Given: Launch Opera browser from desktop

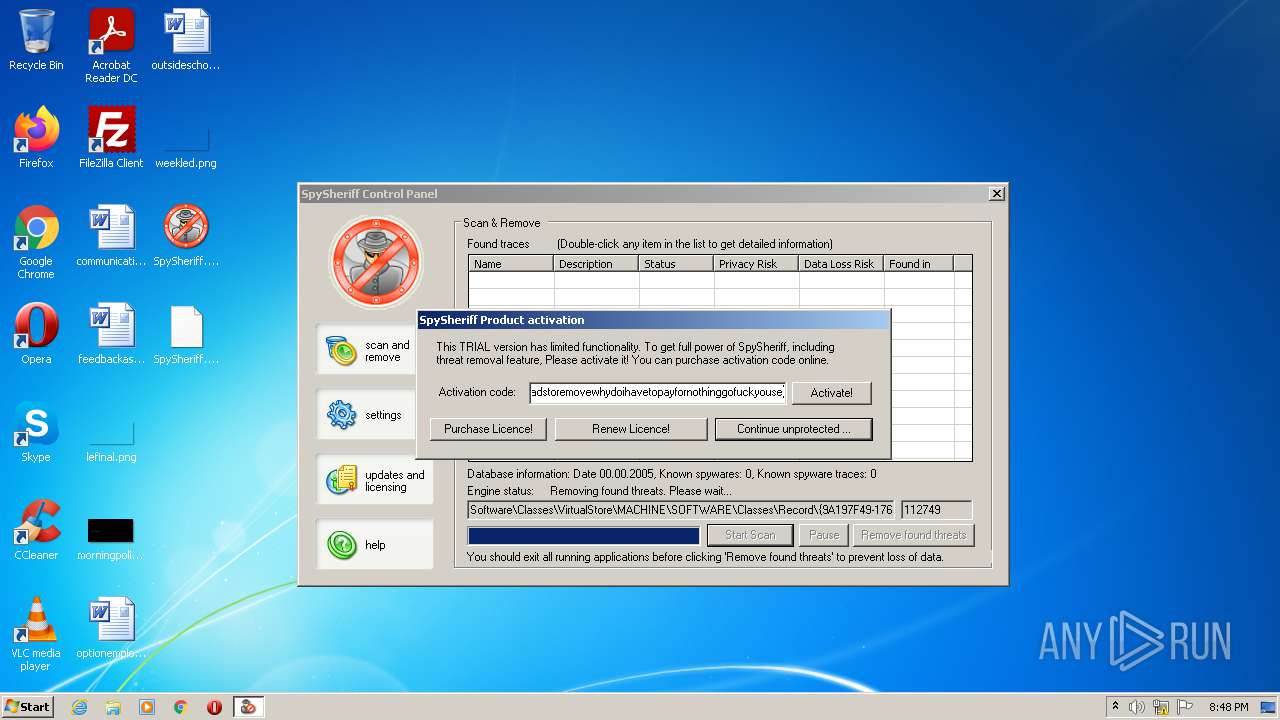Looking at the screenshot, I should tap(36, 334).
